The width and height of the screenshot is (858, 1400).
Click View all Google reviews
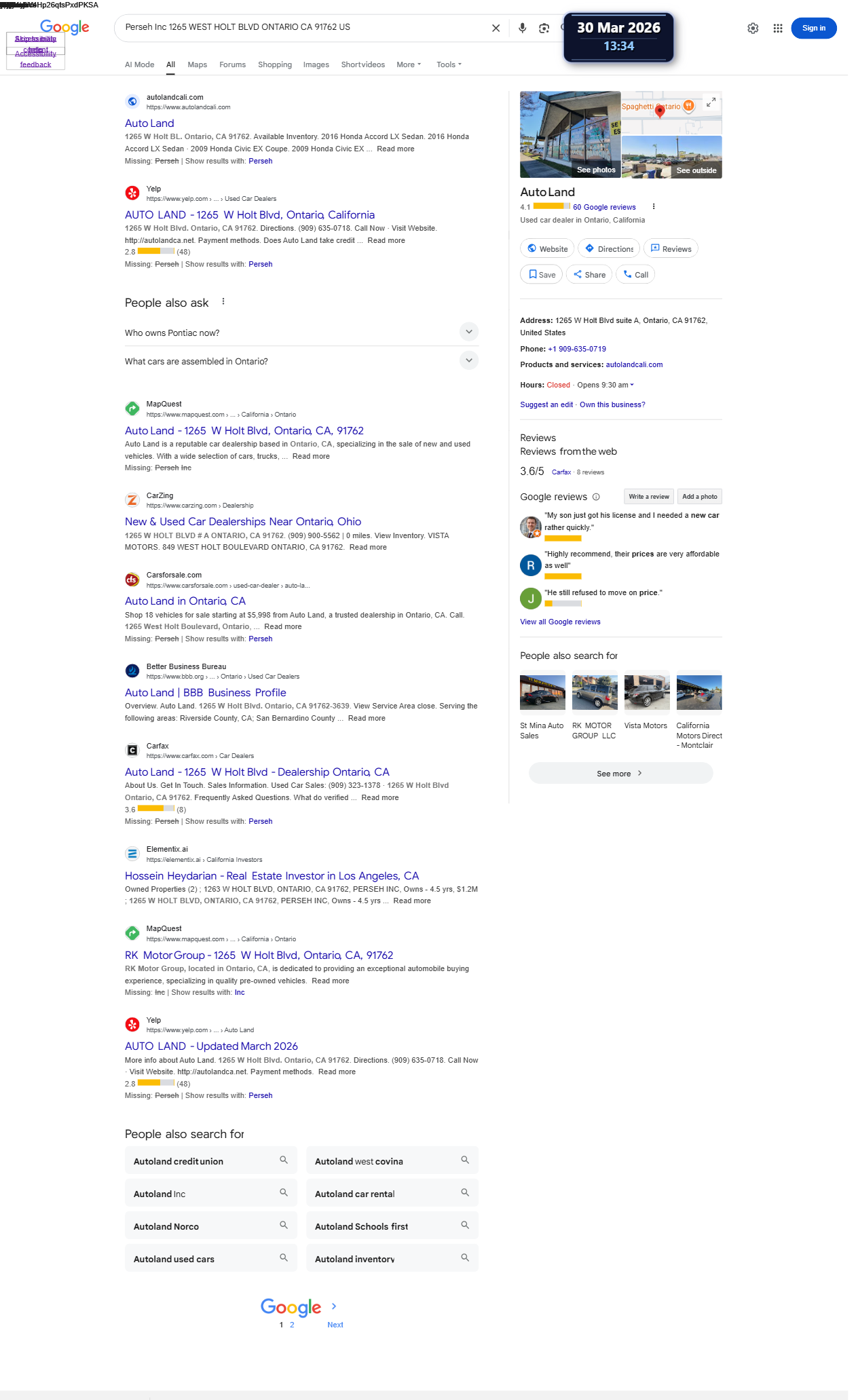coord(560,622)
